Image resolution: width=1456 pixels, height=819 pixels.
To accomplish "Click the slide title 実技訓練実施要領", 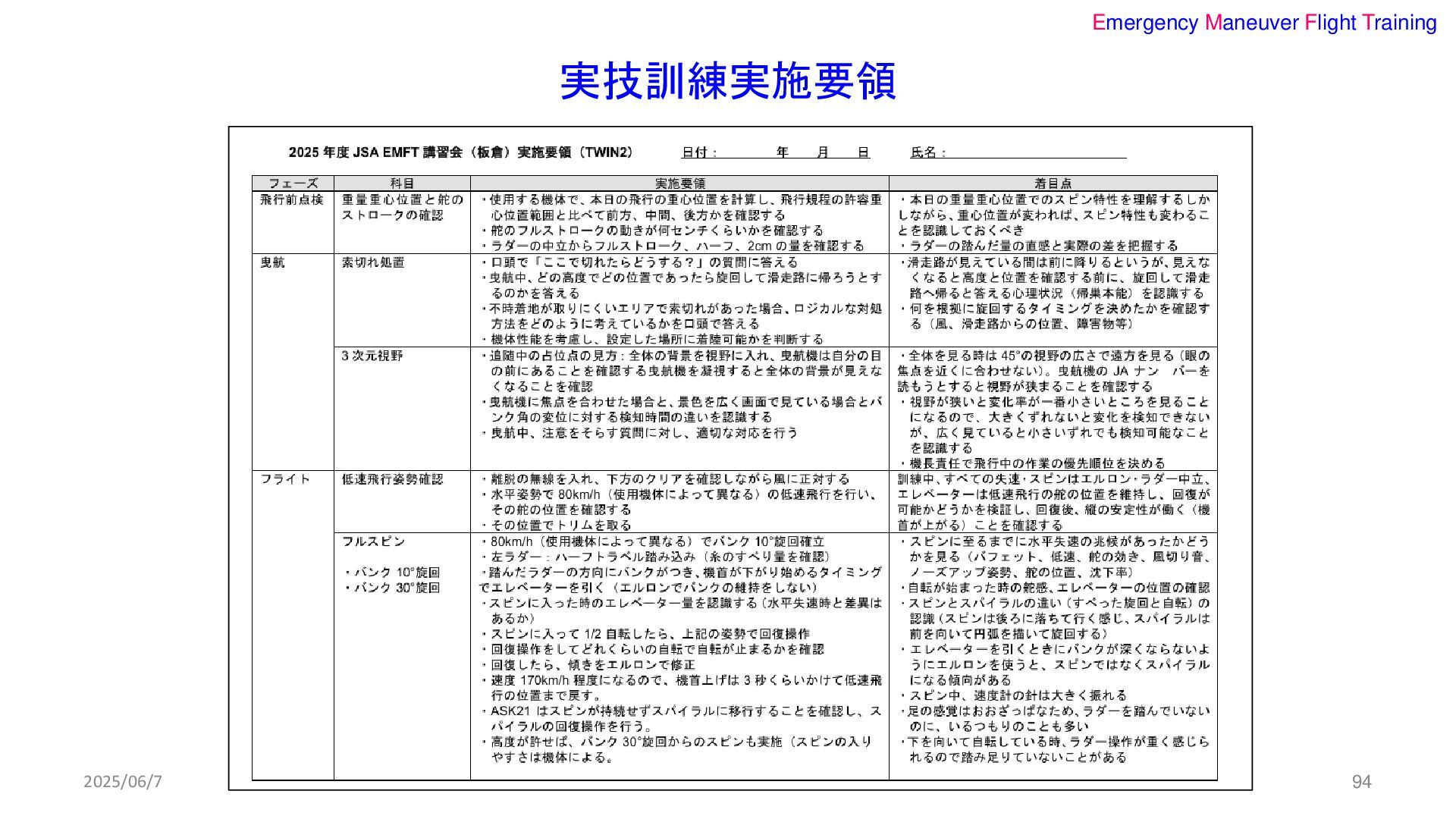I will pyautogui.click(x=727, y=81).
